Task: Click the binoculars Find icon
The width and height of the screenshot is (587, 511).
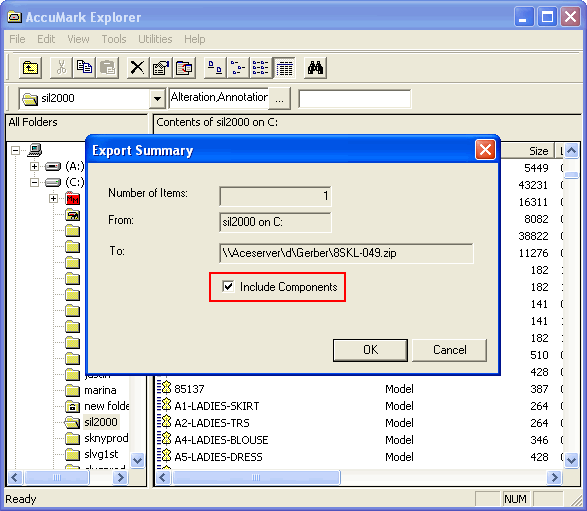Action: pos(315,68)
